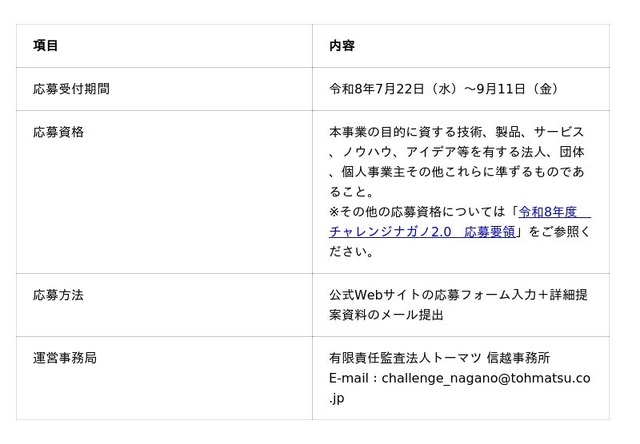
Task: Click 案資料のメール提出 text
Action: 386,315
